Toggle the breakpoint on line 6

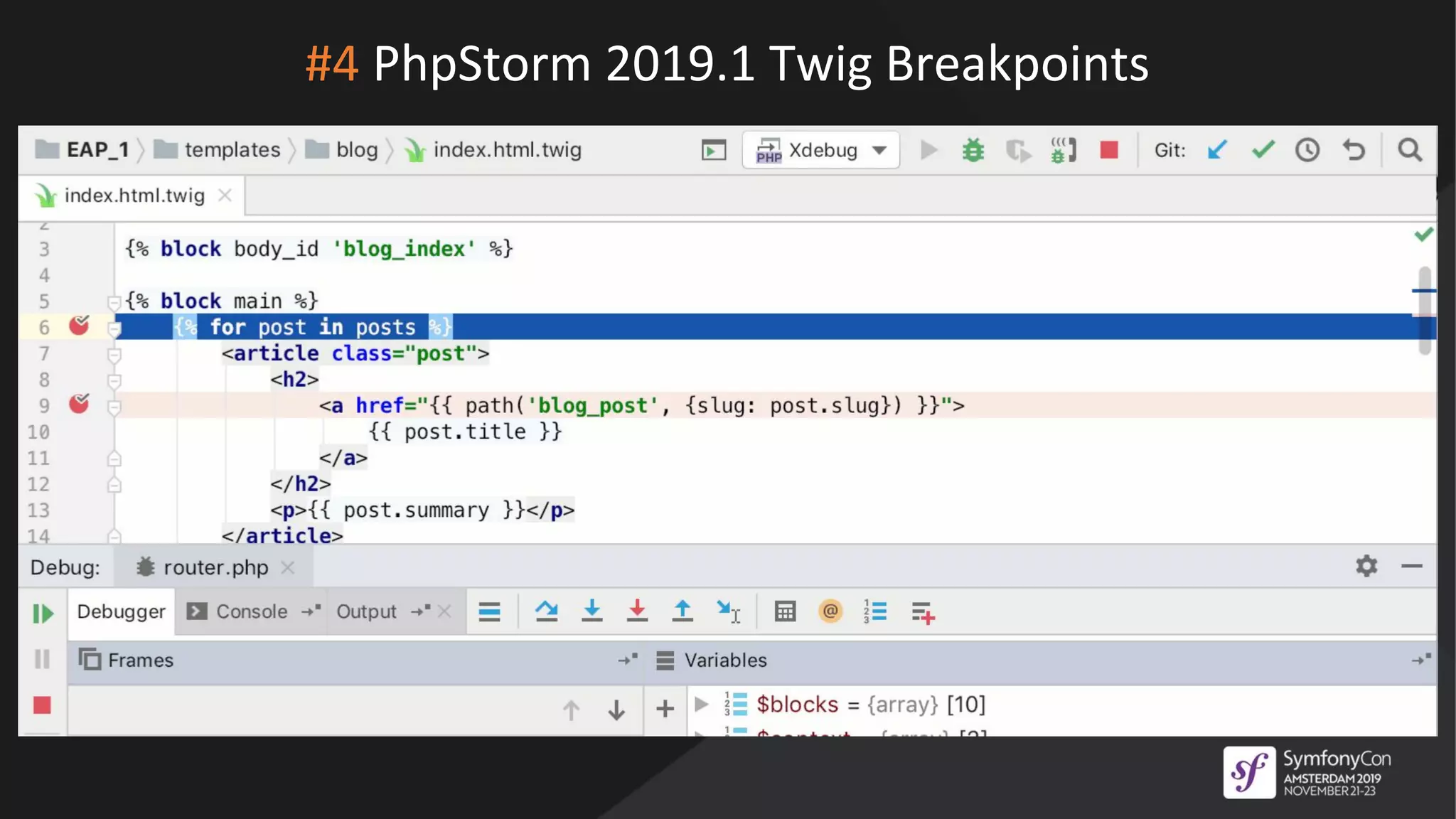(x=79, y=326)
